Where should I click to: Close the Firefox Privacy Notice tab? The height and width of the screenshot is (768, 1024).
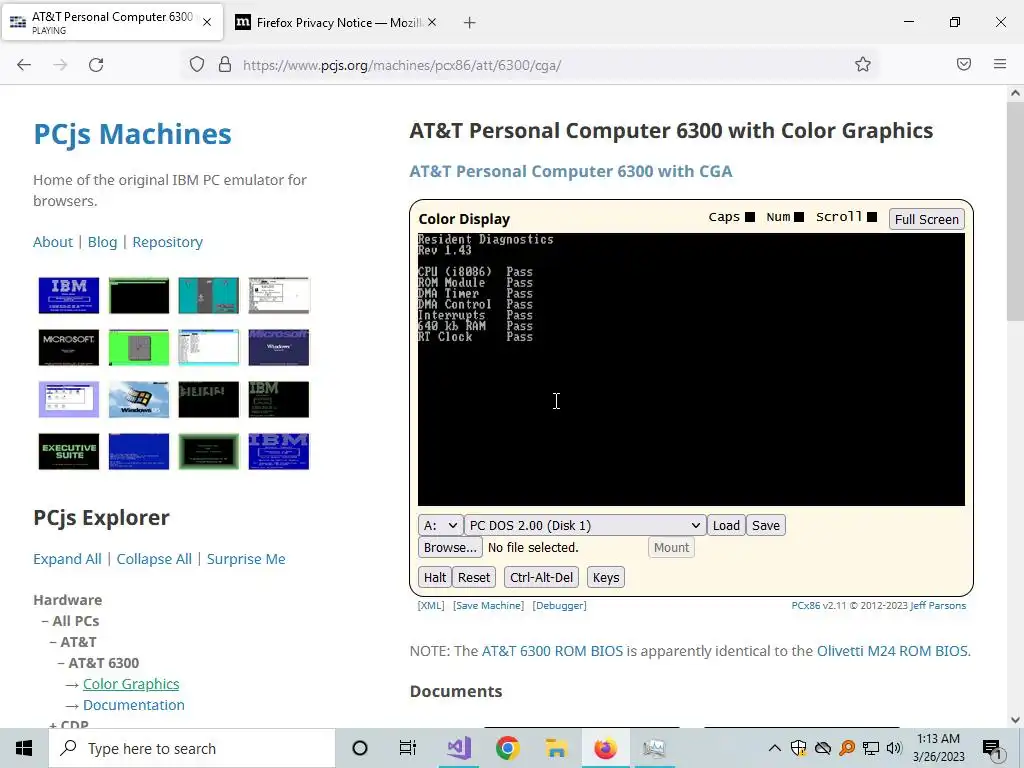click(432, 22)
